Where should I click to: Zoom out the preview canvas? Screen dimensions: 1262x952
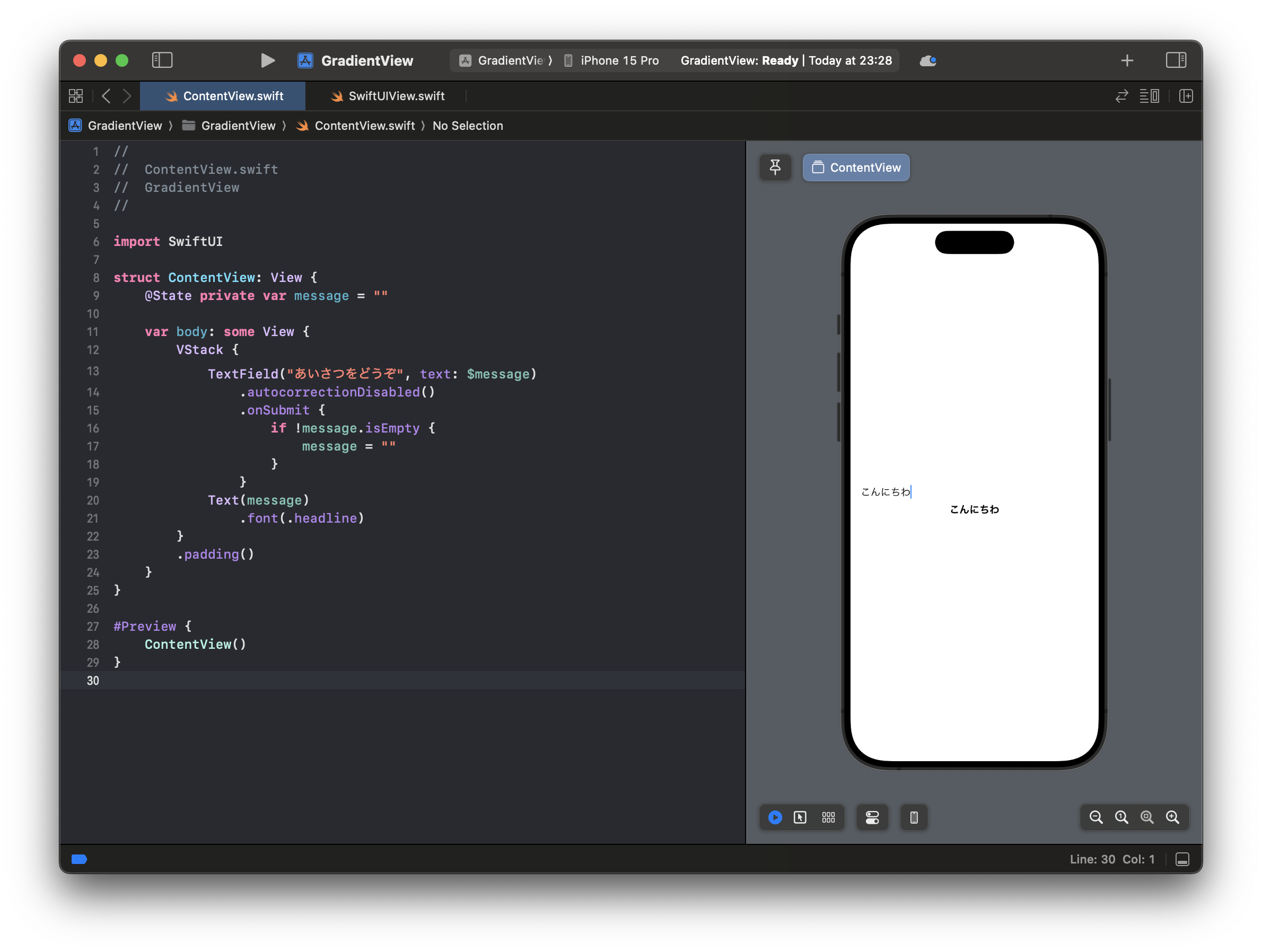coord(1096,817)
